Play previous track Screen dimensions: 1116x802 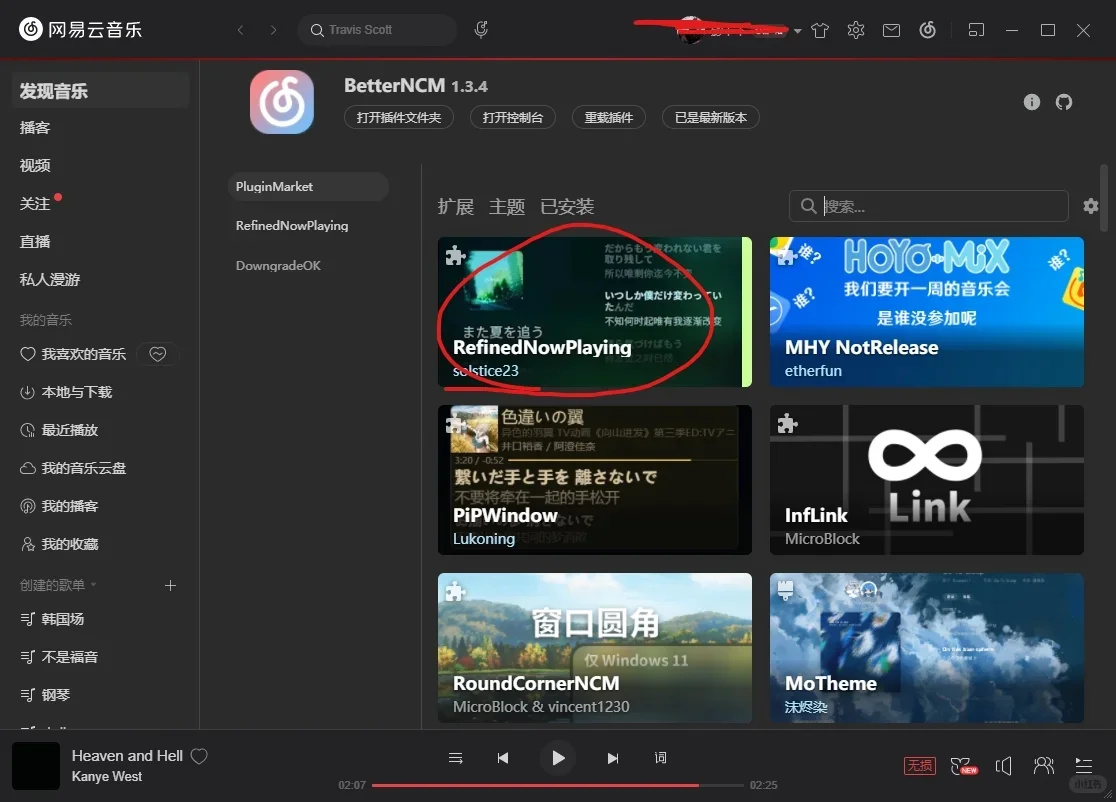(x=502, y=758)
